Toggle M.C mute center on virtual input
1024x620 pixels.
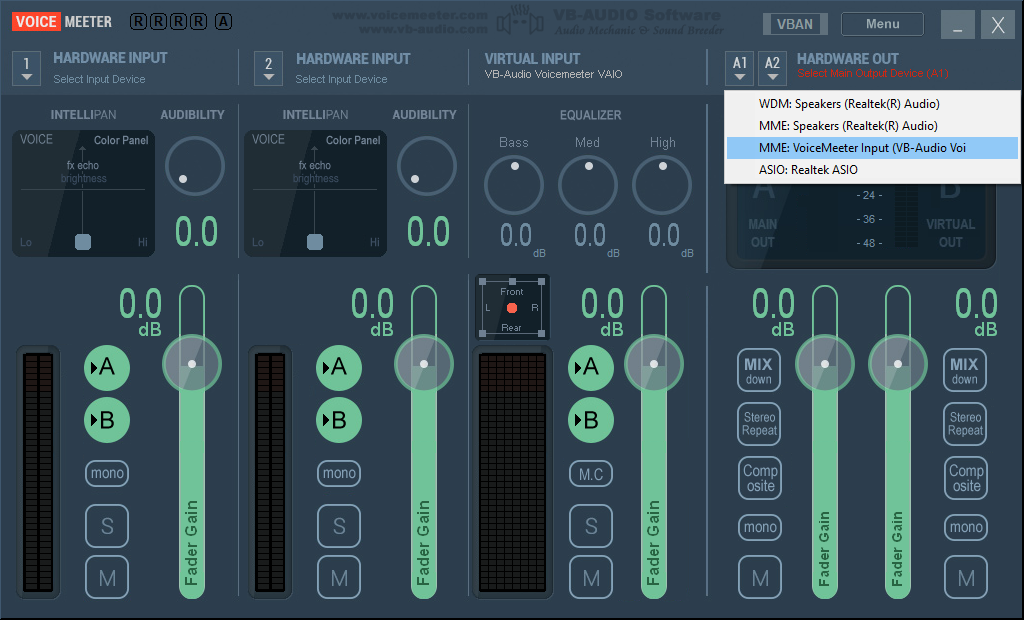pyautogui.click(x=591, y=474)
